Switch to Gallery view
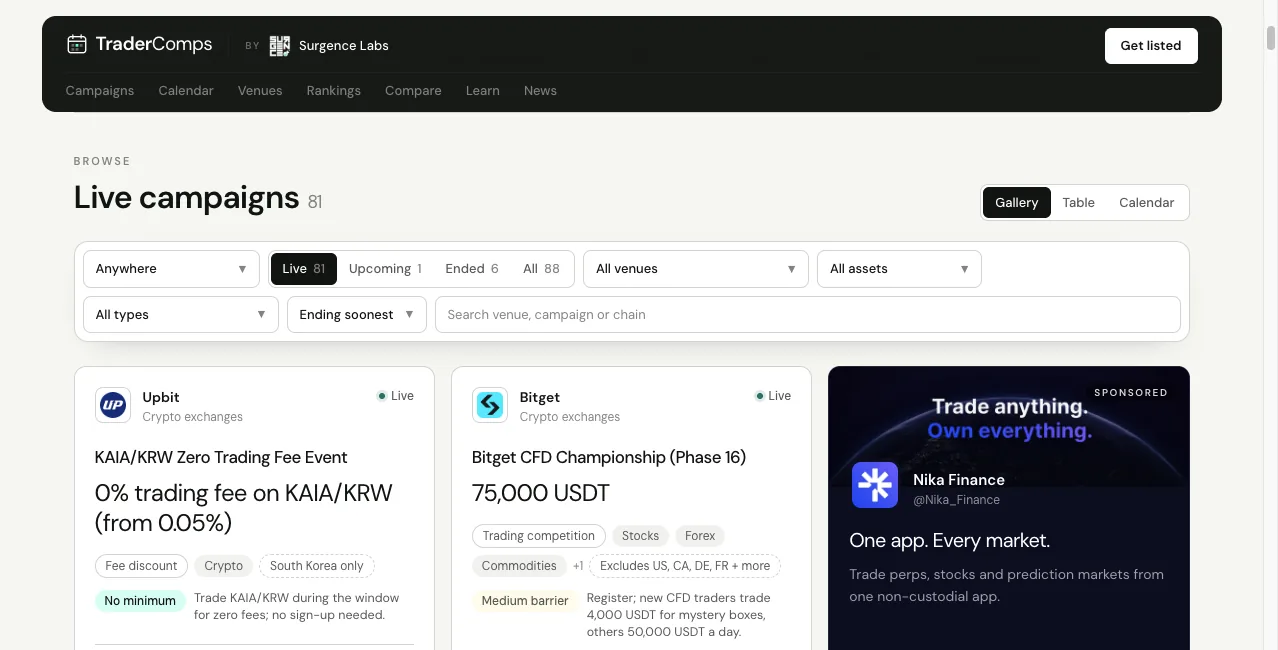The height and width of the screenshot is (650, 1278). [1016, 202]
